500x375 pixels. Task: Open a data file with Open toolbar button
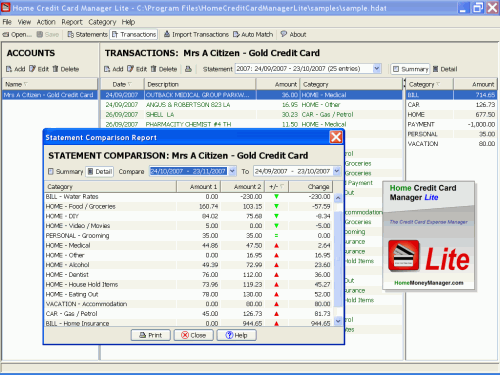(x=17, y=34)
